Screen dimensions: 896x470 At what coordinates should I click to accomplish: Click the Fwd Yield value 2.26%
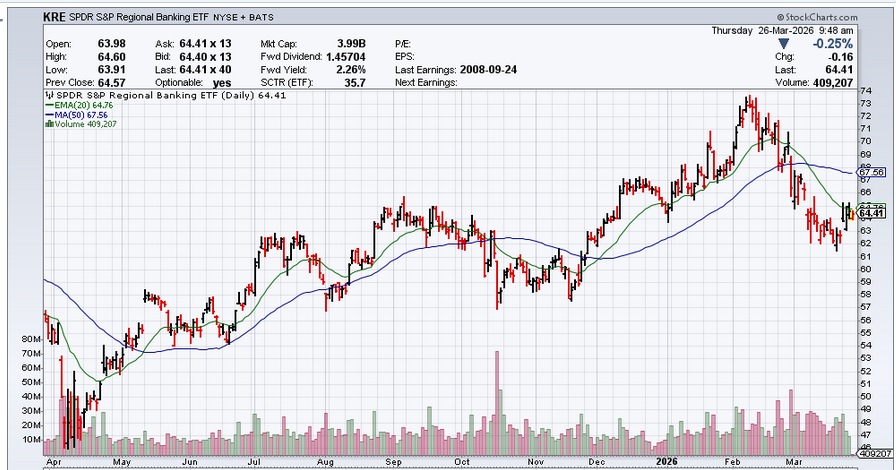pos(351,70)
